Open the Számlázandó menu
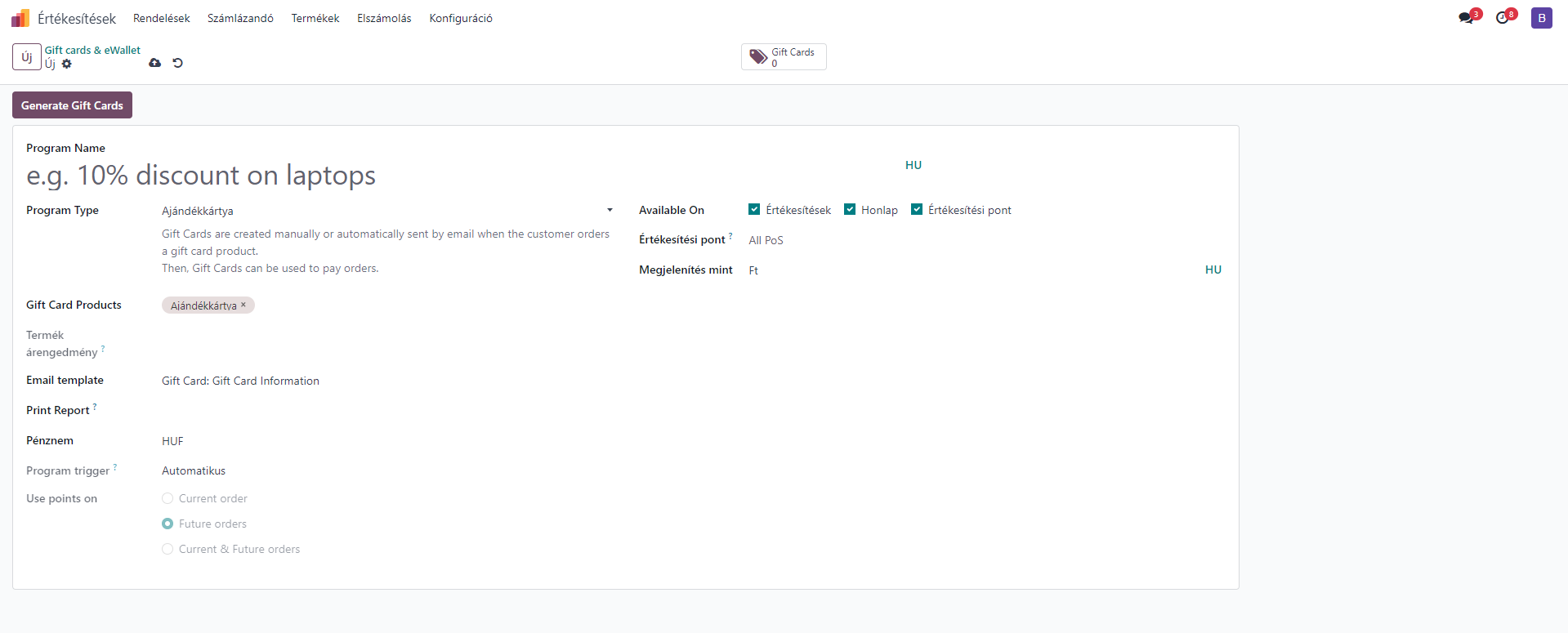Viewport: 1568px width, 633px height. 240,18
